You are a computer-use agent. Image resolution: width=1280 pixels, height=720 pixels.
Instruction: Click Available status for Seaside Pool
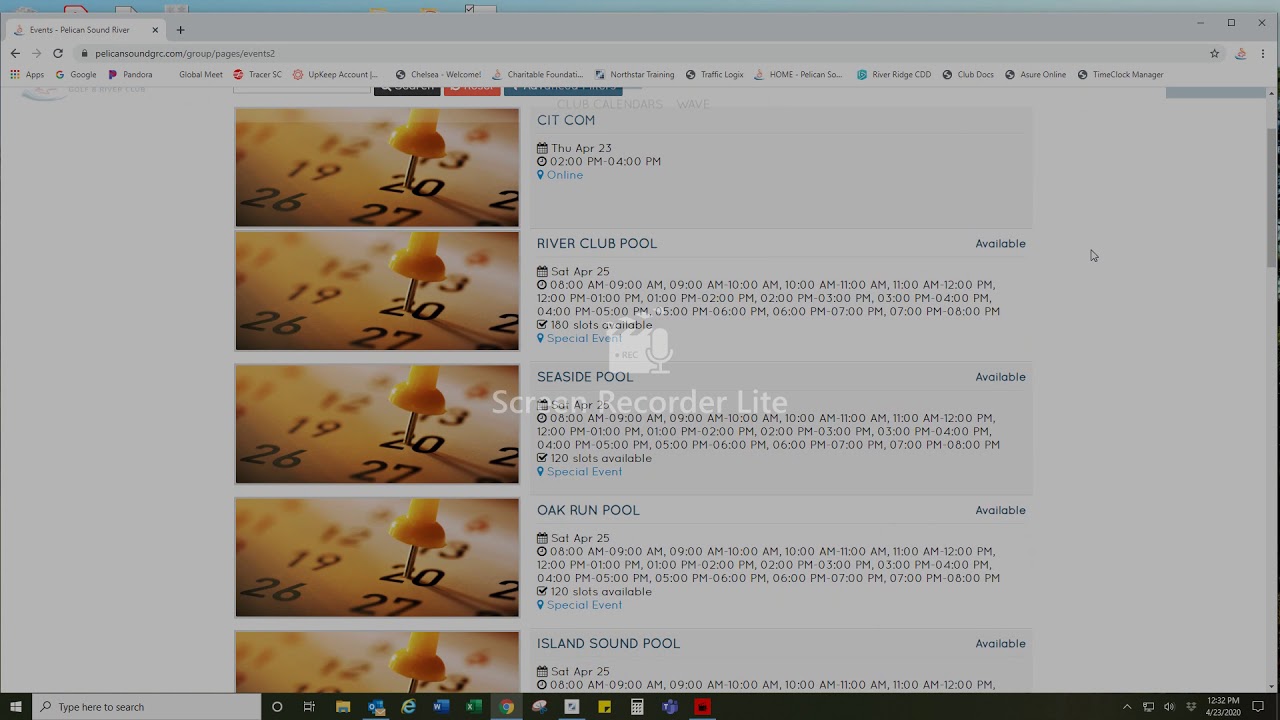tap(1000, 377)
